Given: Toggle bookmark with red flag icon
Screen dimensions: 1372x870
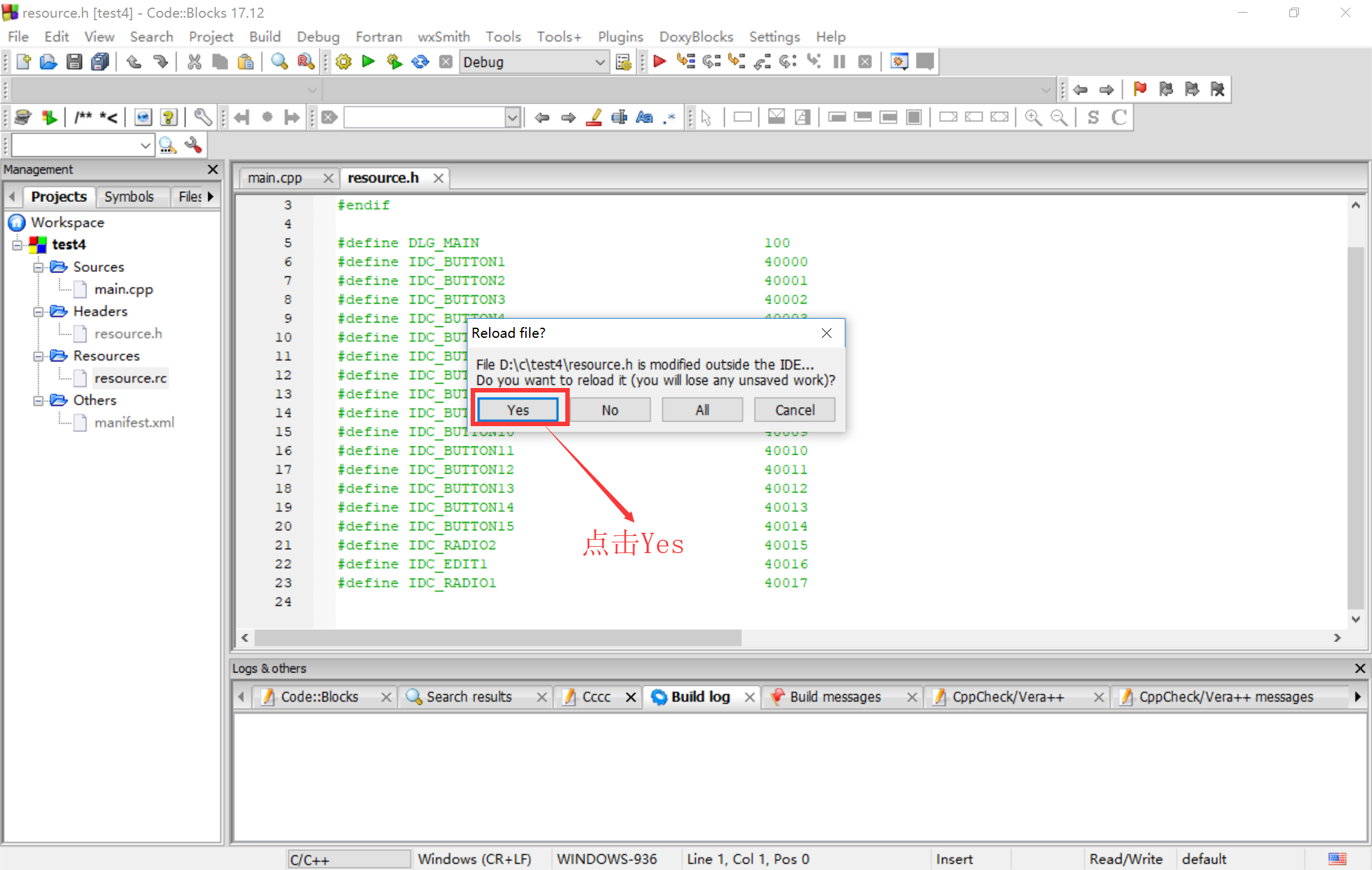Looking at the screenshot, I should [1140, 89].
